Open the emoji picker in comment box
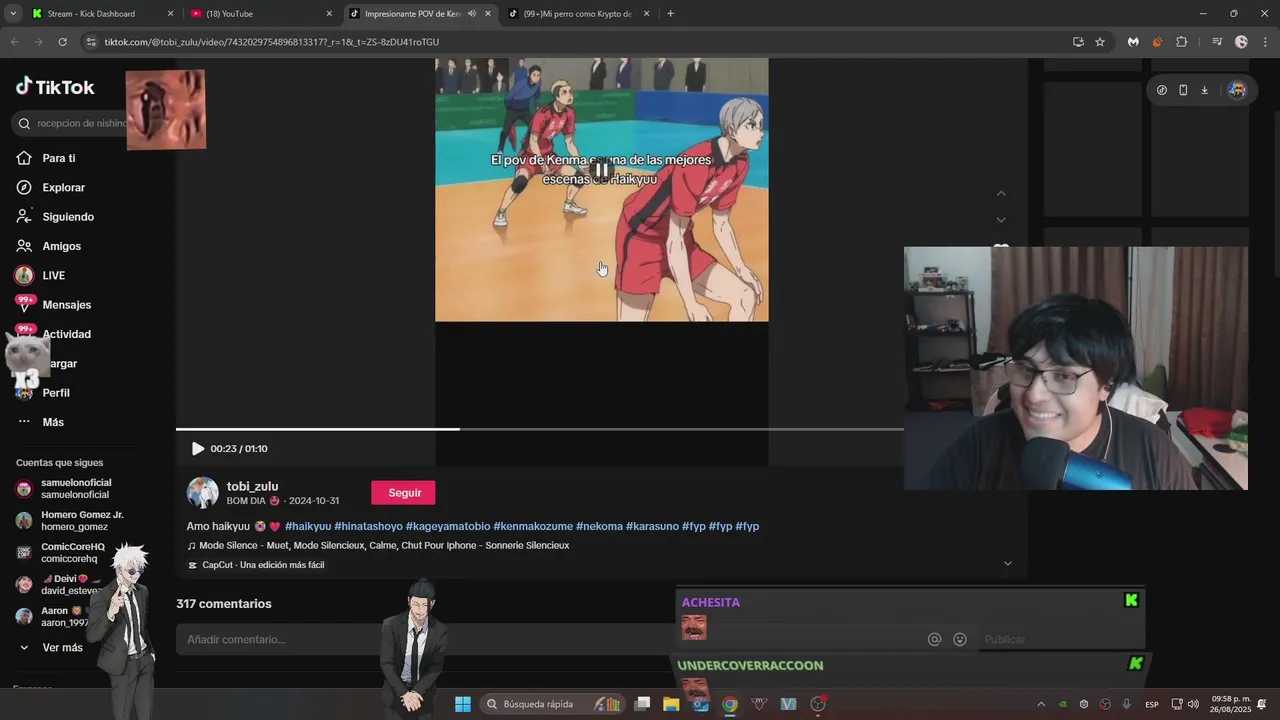This screenshot has width=1280, height=720. (x=960, y=639)
